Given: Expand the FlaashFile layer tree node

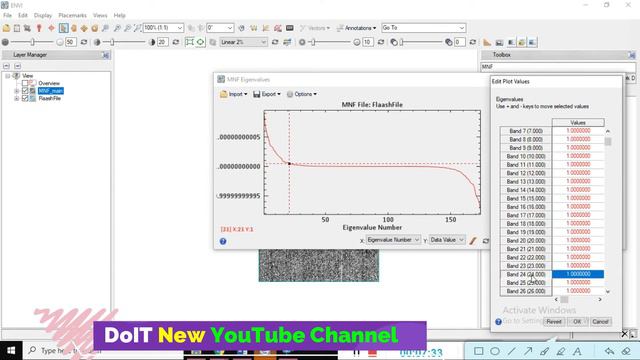Looking at the screenshot, I should point(17,98).
